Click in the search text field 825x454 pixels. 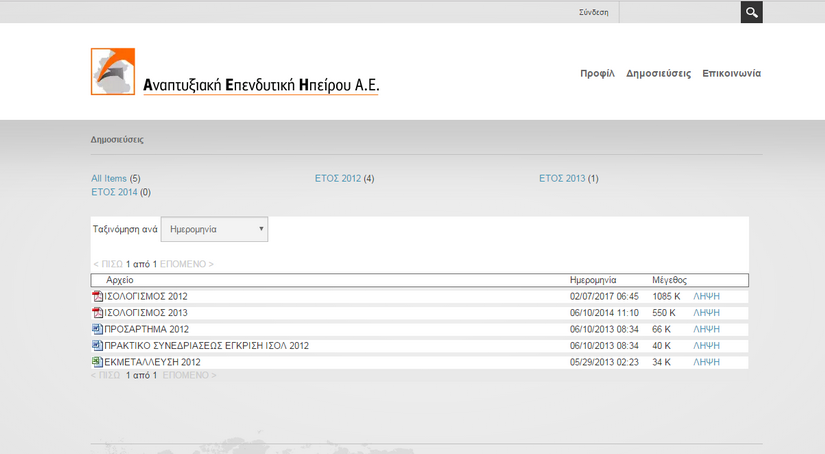pos(680,12)
